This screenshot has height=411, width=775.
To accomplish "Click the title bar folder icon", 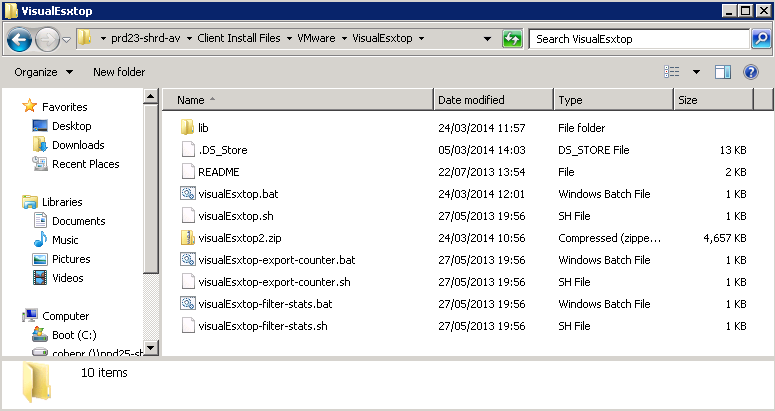I will [x=11, y=10].
